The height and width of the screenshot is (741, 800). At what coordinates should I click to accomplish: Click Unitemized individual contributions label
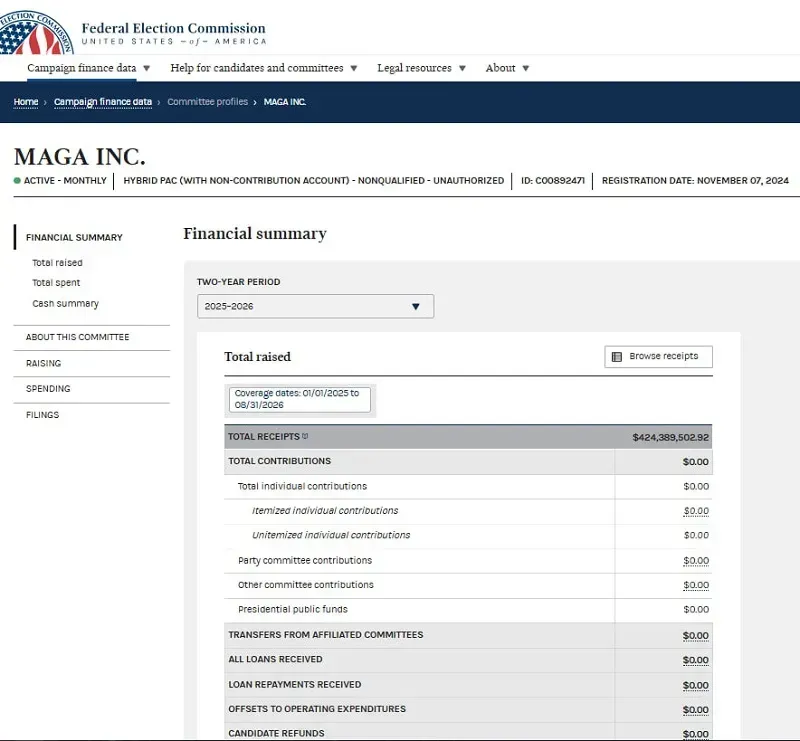(331, 535)
